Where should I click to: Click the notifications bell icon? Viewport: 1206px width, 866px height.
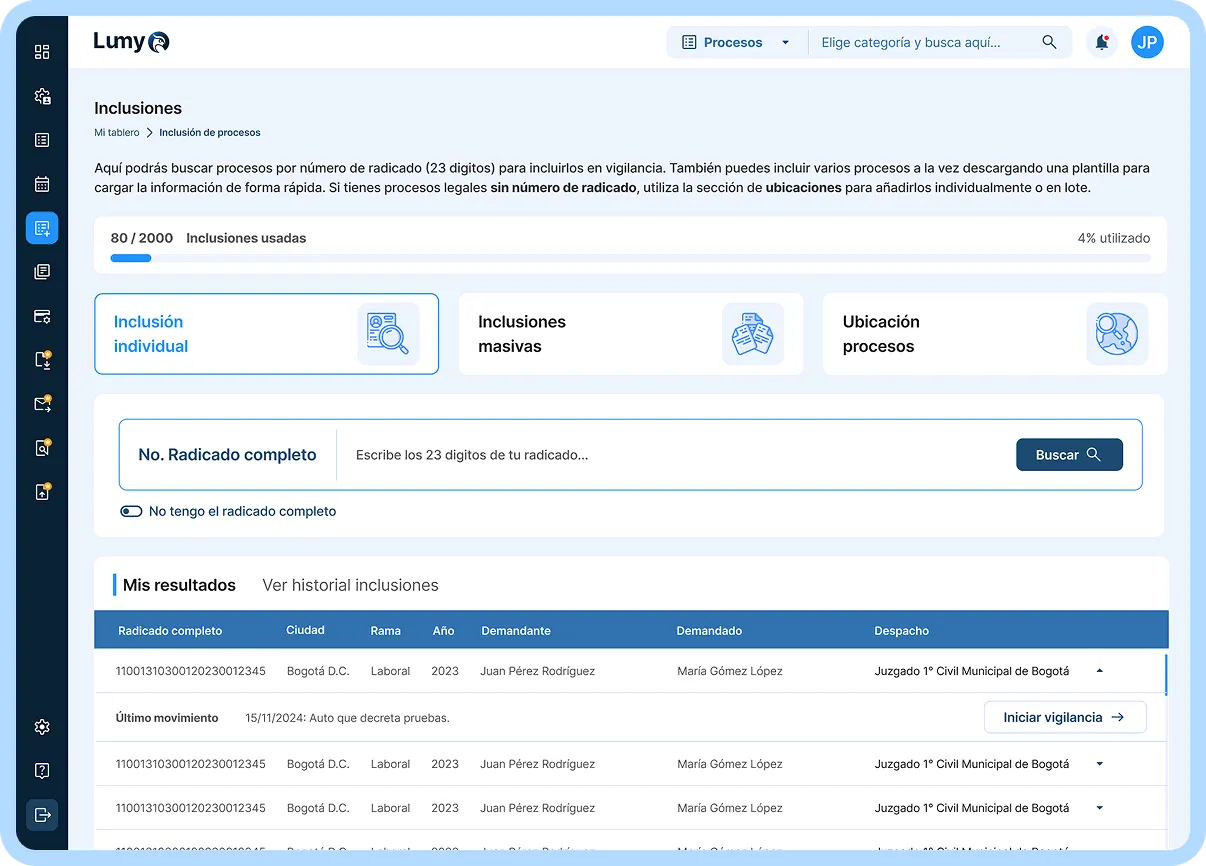[1101, 42]
